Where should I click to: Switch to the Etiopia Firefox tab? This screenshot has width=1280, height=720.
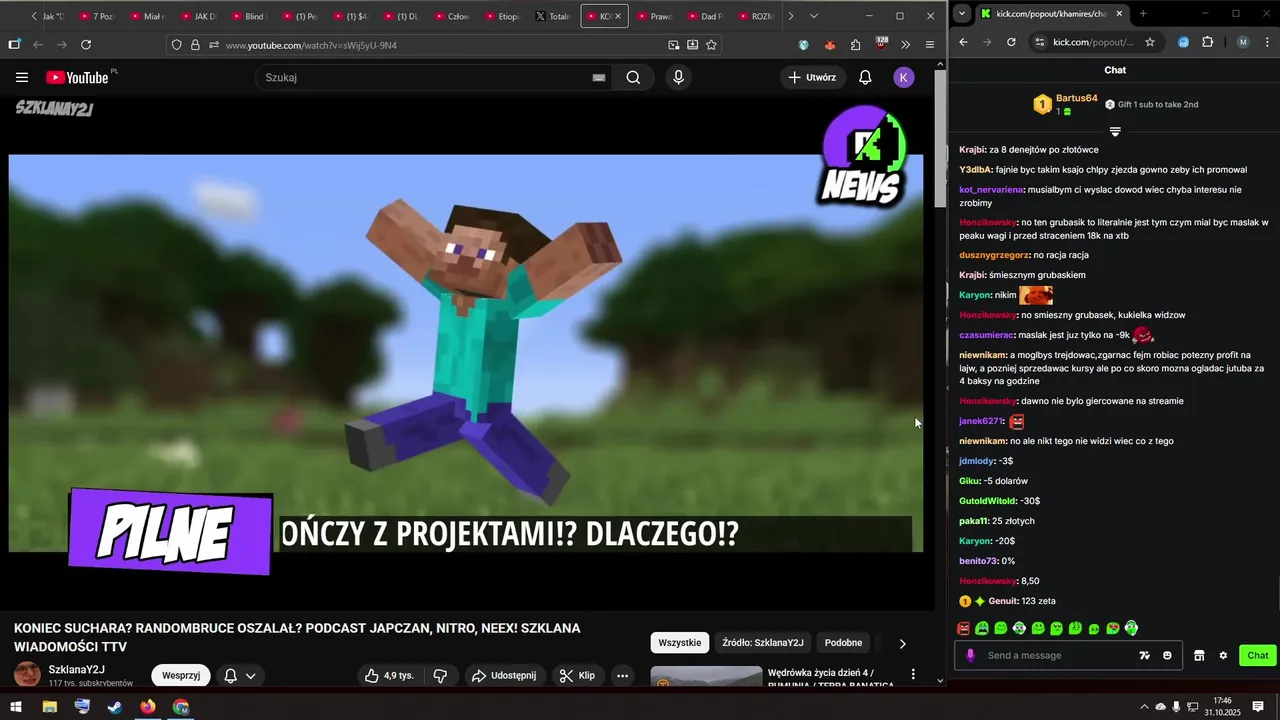503,16
